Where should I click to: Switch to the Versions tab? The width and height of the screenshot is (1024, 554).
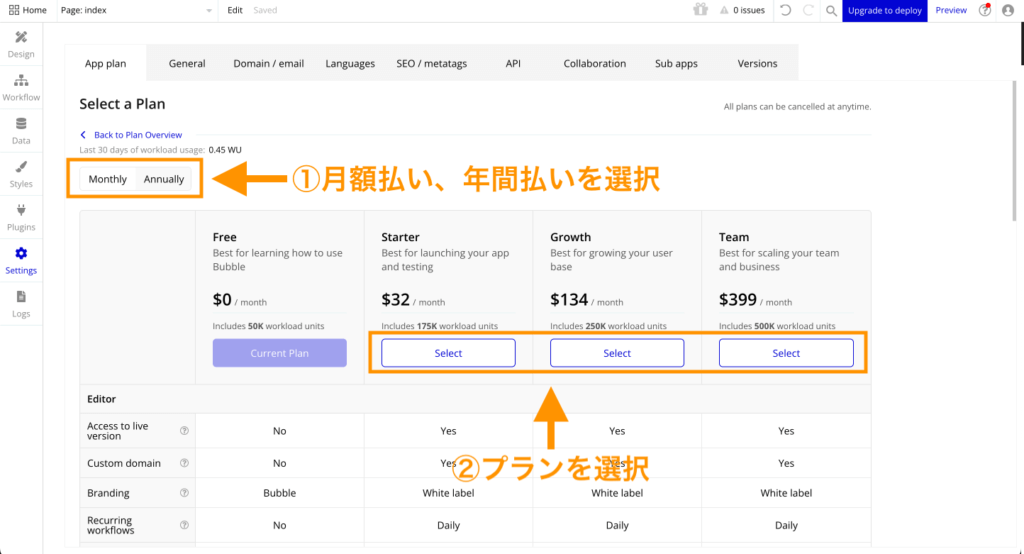[758, 63]
